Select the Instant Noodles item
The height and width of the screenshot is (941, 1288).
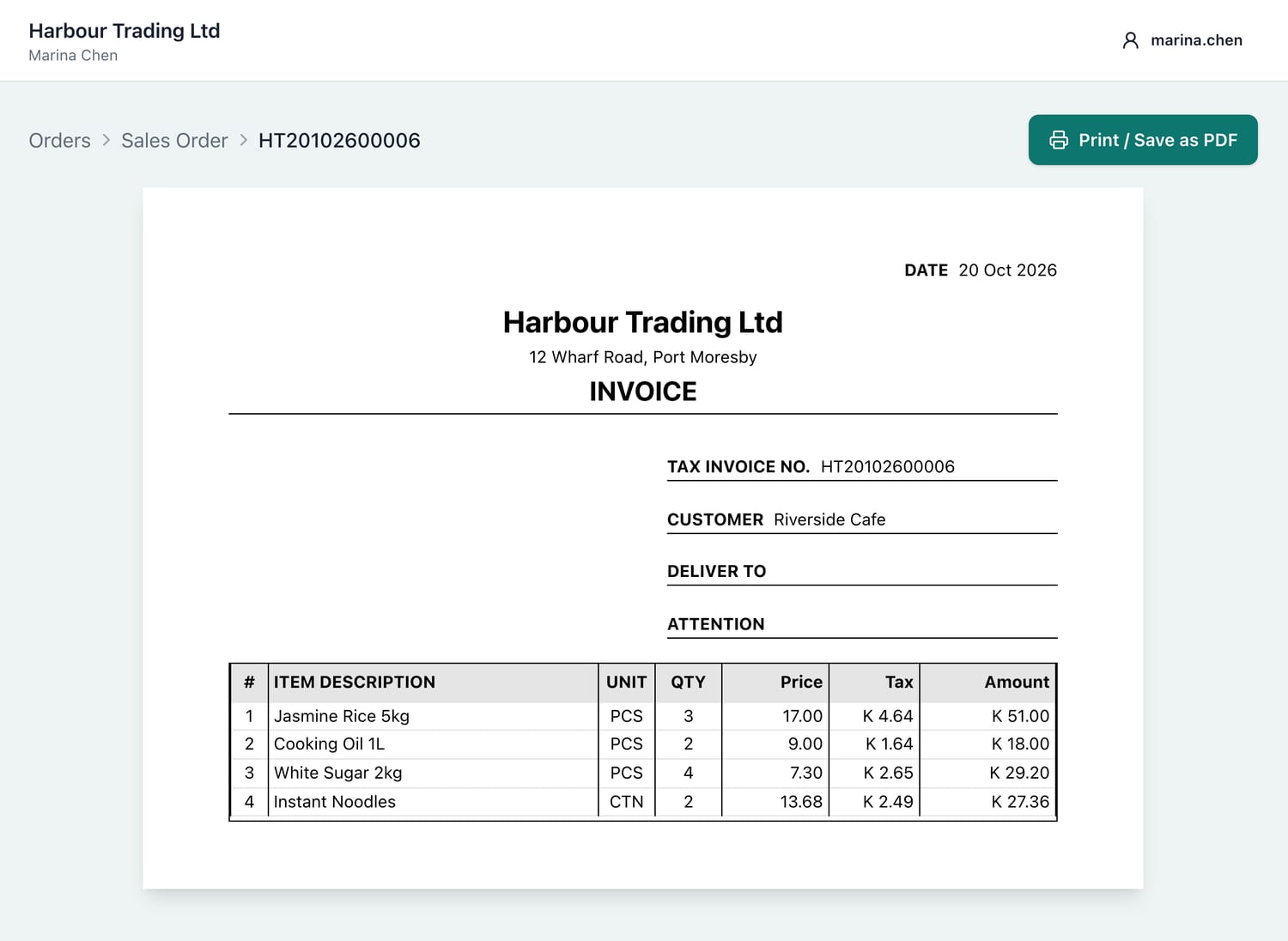click(335, 802)
